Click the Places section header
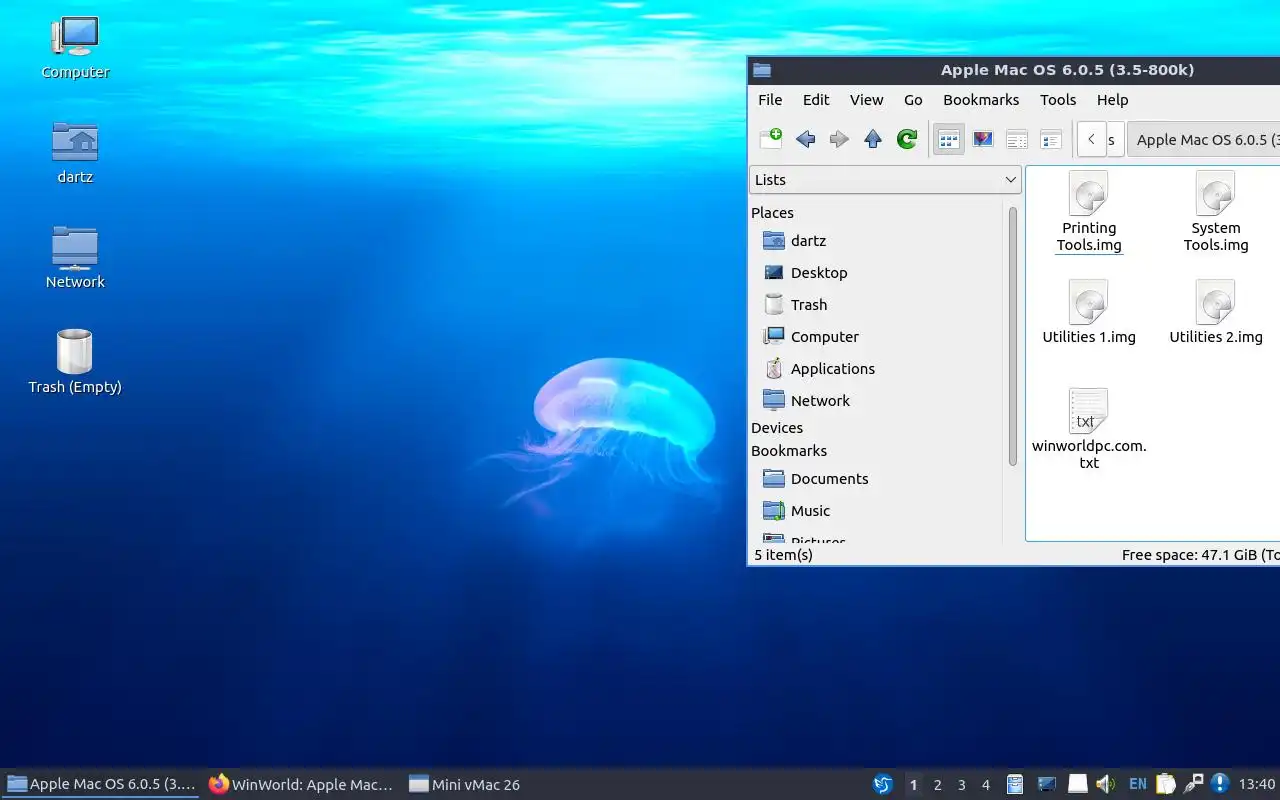 coord(772,213)
